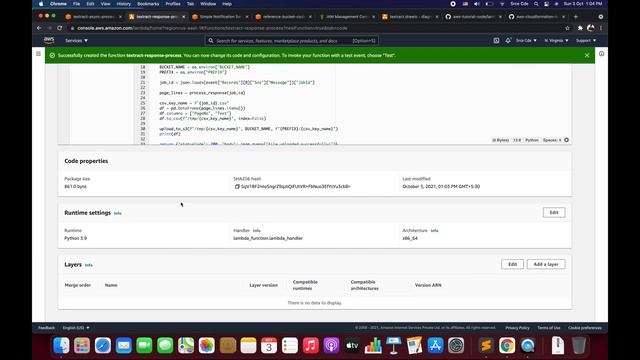The image size is (640, 360).
Task: Open Apple TV from the Dock
Action: point(352,345)
